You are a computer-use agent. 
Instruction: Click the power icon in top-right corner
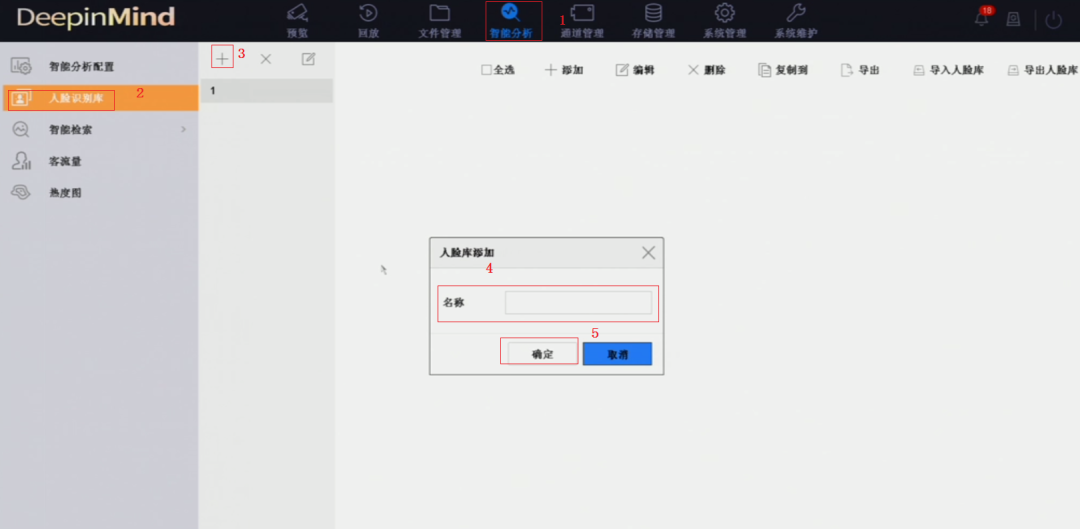click(x=1053, y=20)
